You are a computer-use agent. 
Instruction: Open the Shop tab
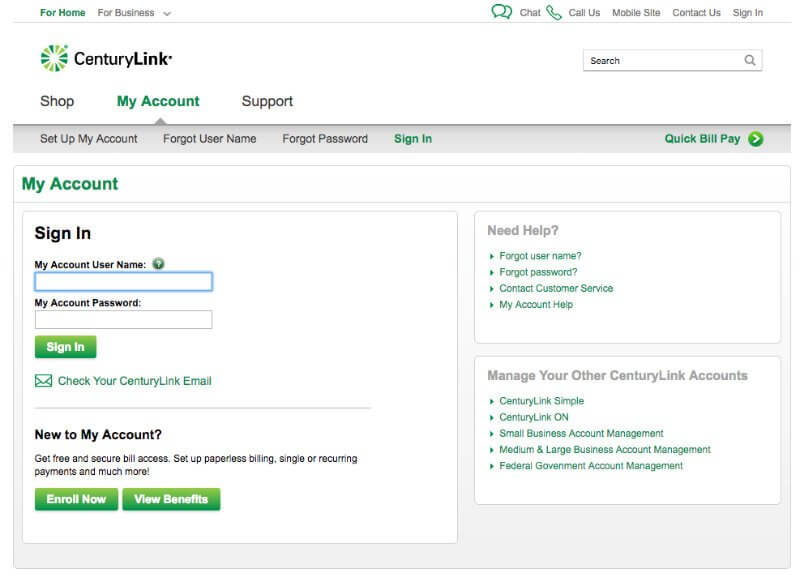[x=57, y=101]
